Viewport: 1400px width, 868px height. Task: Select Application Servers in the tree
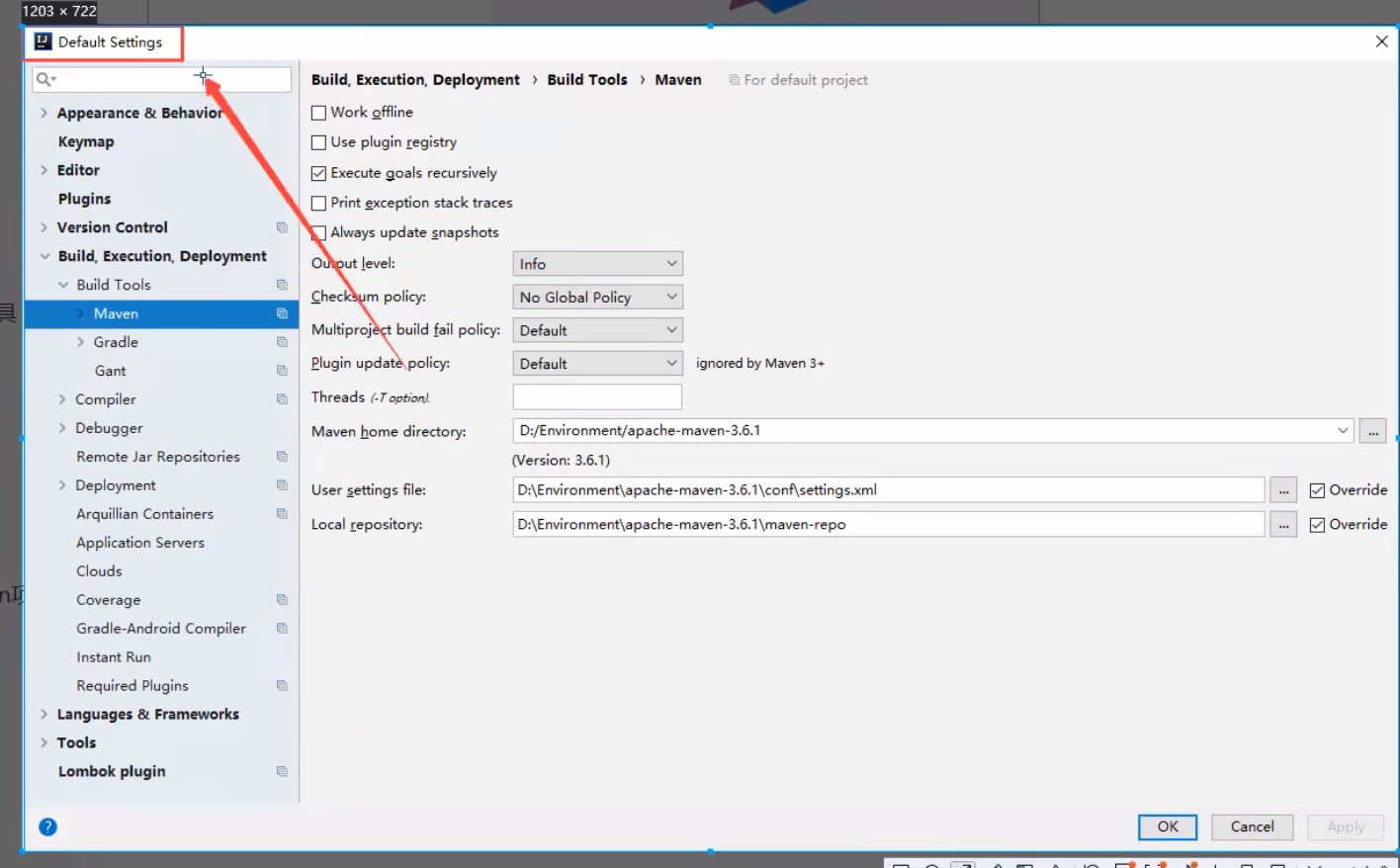[x=140, y=543]
